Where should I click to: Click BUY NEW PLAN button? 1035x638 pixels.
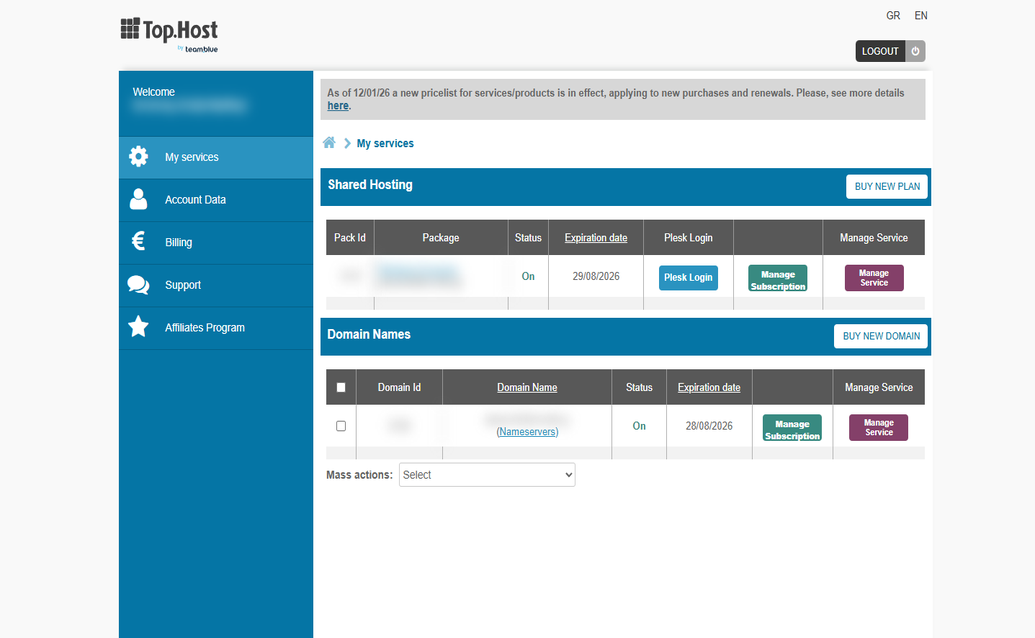point(887,187)
